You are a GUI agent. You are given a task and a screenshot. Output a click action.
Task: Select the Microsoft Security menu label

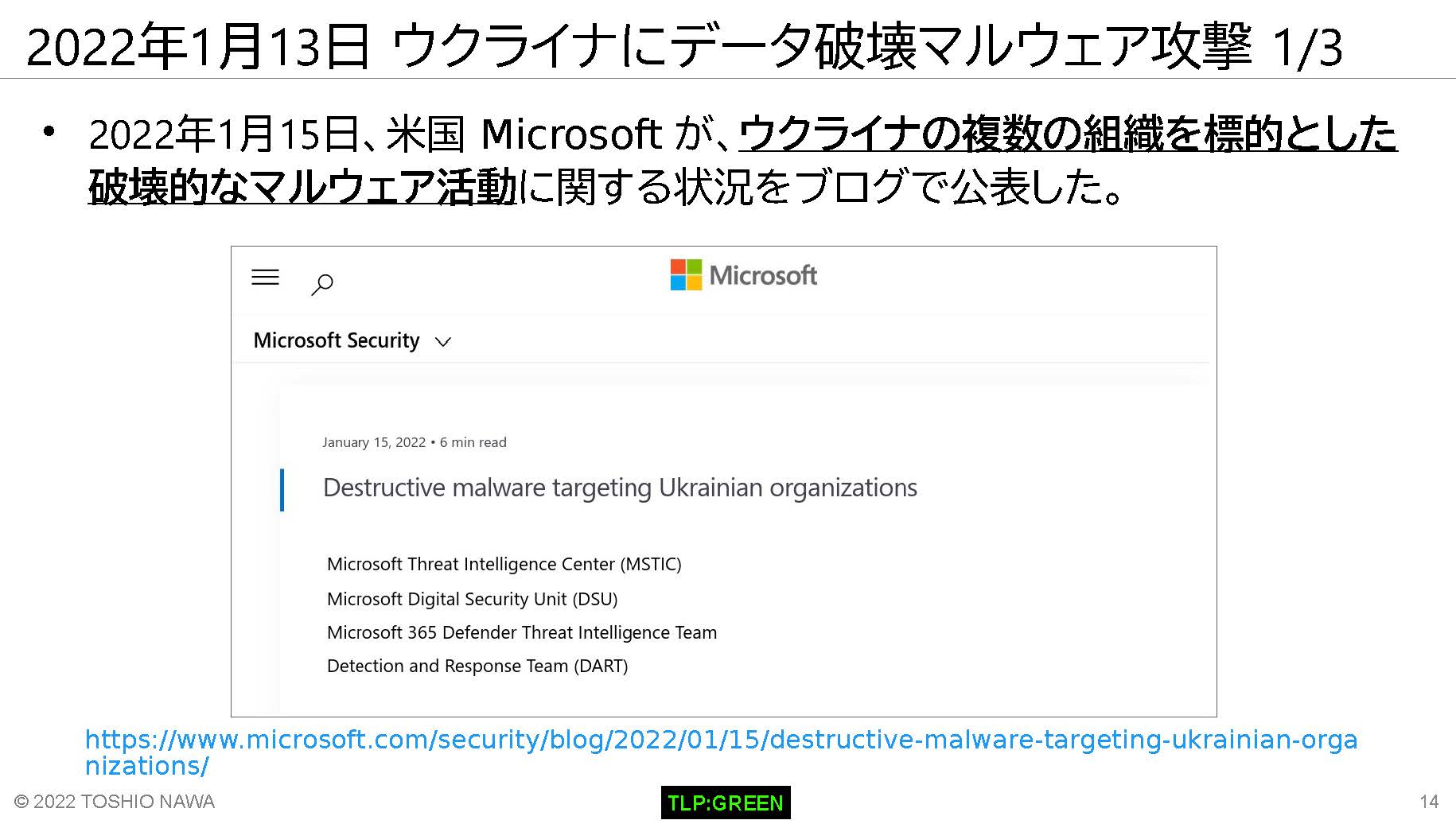tap(337, 340)
